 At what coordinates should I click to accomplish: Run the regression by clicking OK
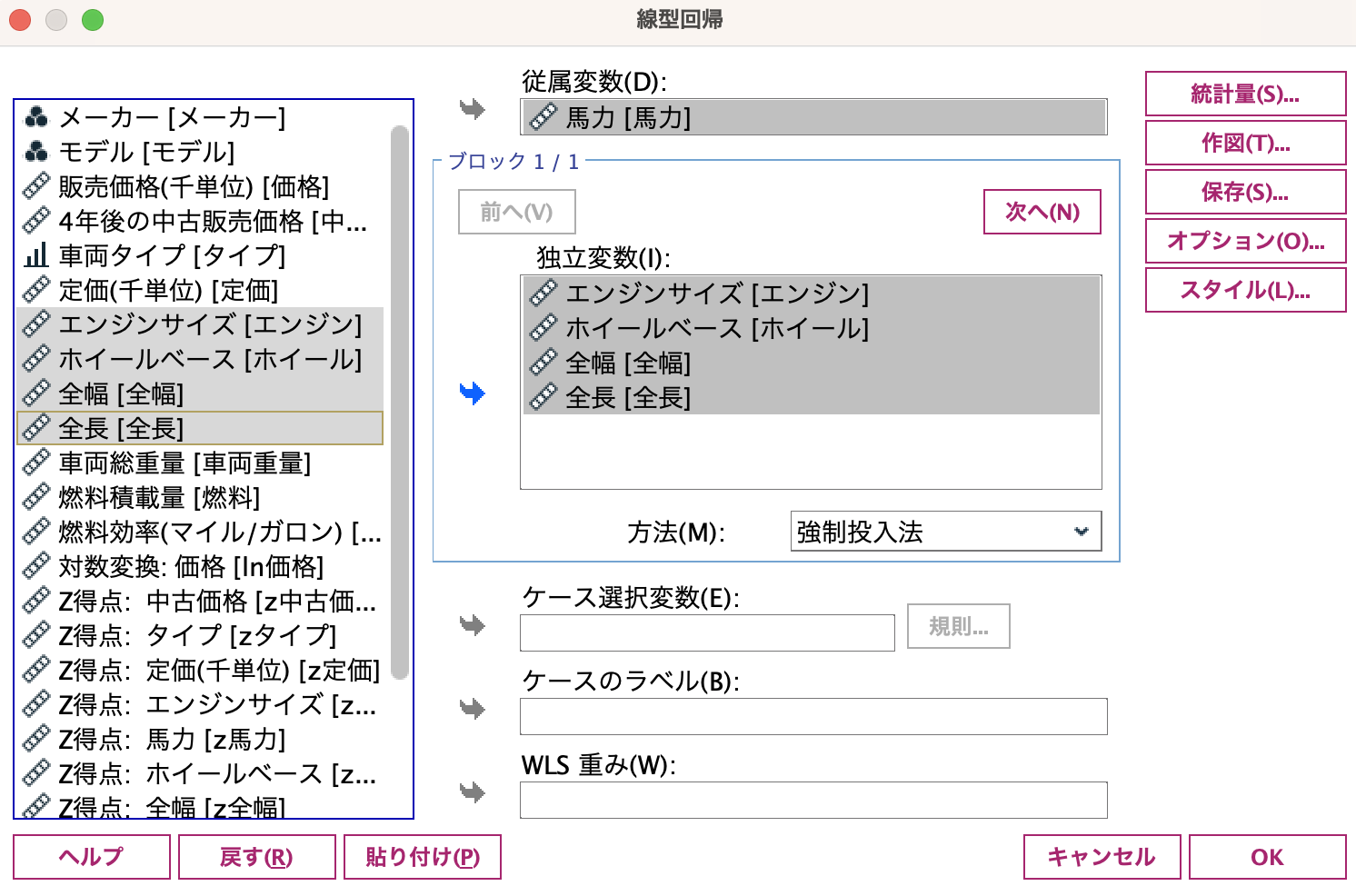tap(1266, 856)
